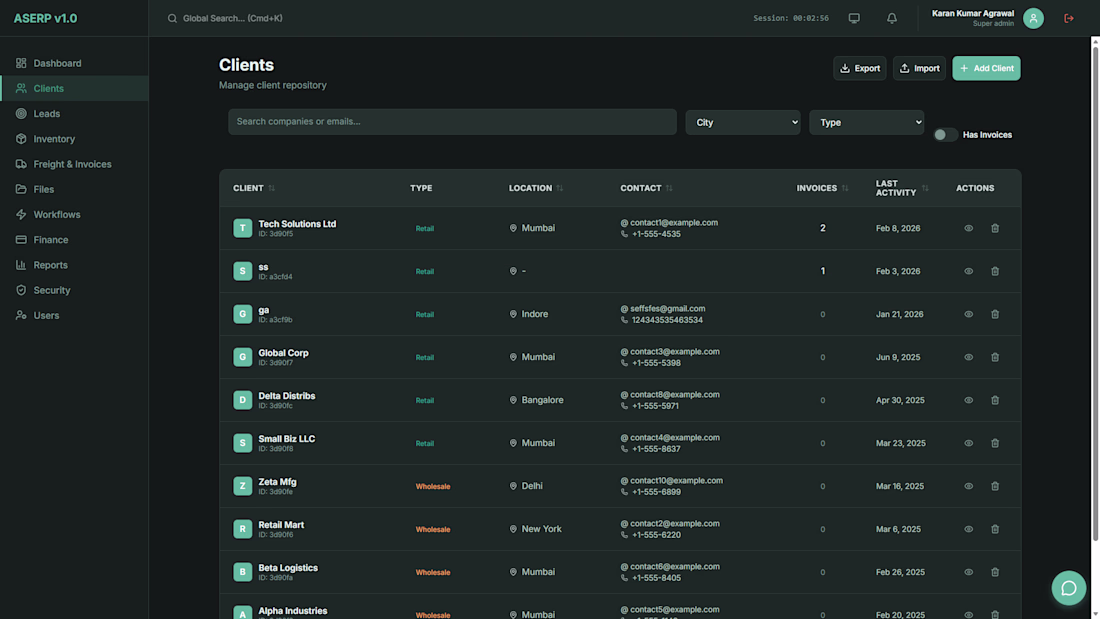Screen dimensions: 1100x619
Task: Delete the Tech Solutions Ltd client
Action: [x=995, y=228]
